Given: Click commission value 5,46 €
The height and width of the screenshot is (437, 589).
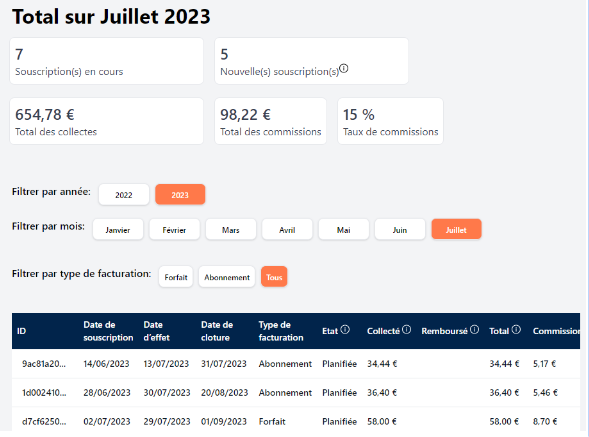Looking at the screenshot, I should [545, 393].
